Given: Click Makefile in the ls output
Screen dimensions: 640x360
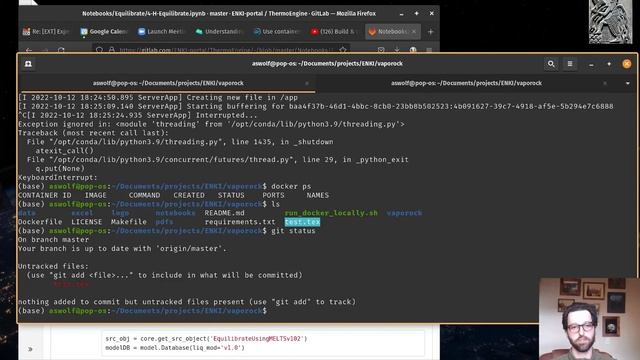Looking at the screenshot, I should point(129,222).
